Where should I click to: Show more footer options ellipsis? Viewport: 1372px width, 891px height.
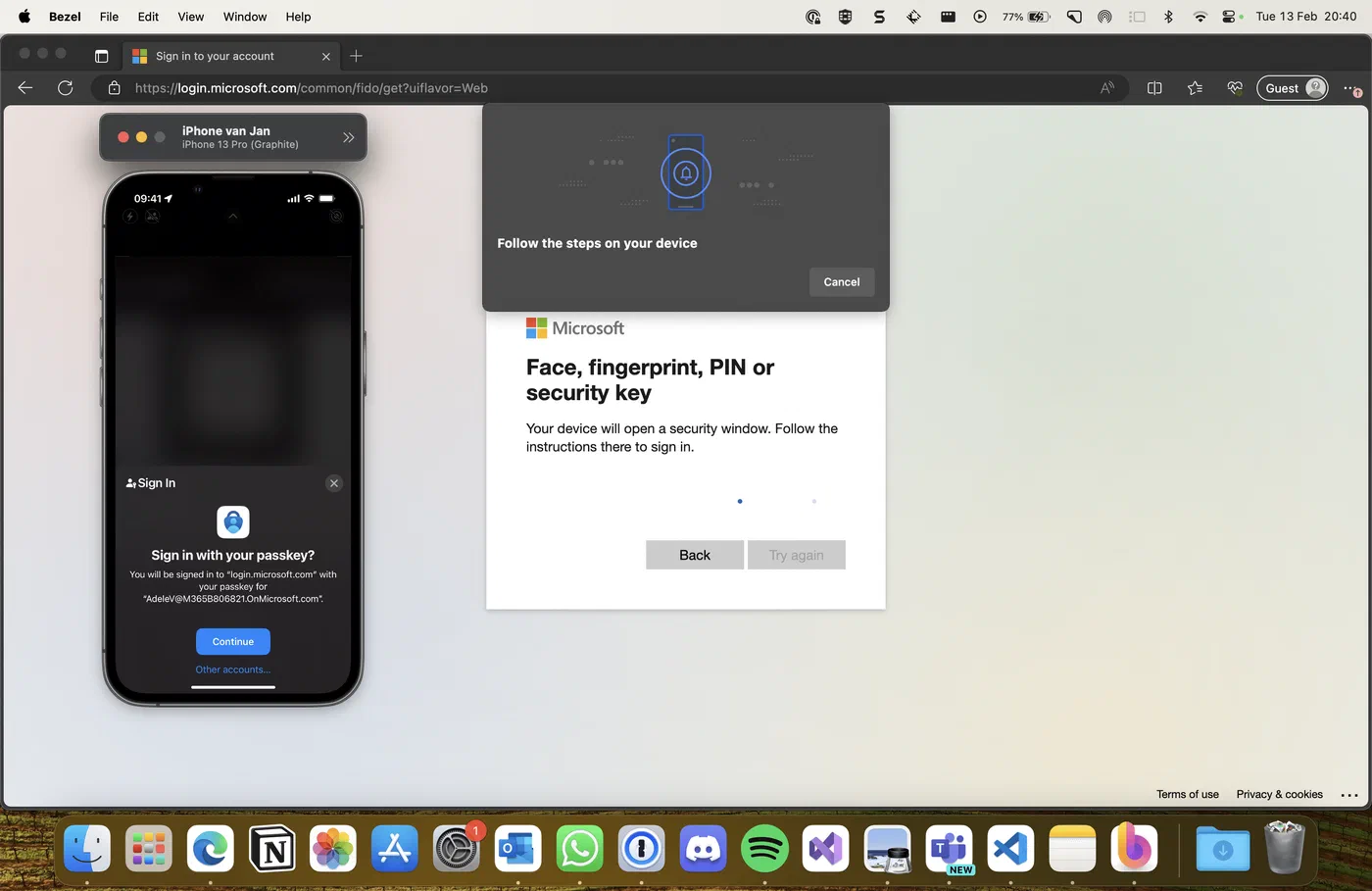tap(1349, 795)
